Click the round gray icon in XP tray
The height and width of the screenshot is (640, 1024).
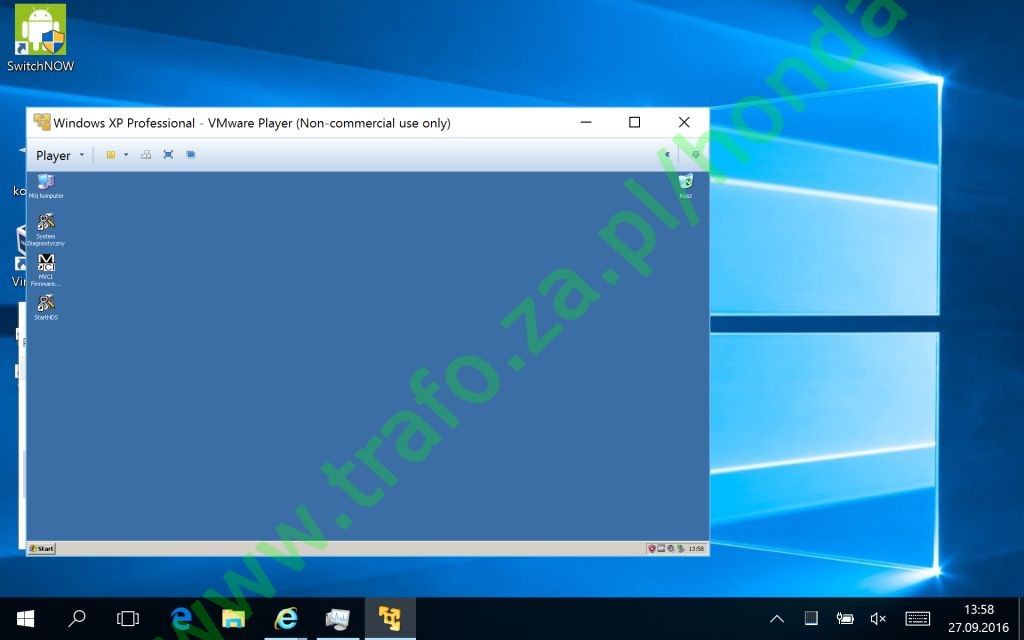[x=670, y=549]
